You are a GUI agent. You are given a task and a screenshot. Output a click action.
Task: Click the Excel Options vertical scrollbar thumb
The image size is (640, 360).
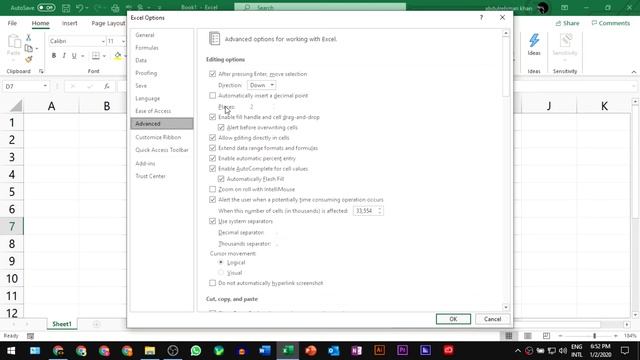click(506, 67)
